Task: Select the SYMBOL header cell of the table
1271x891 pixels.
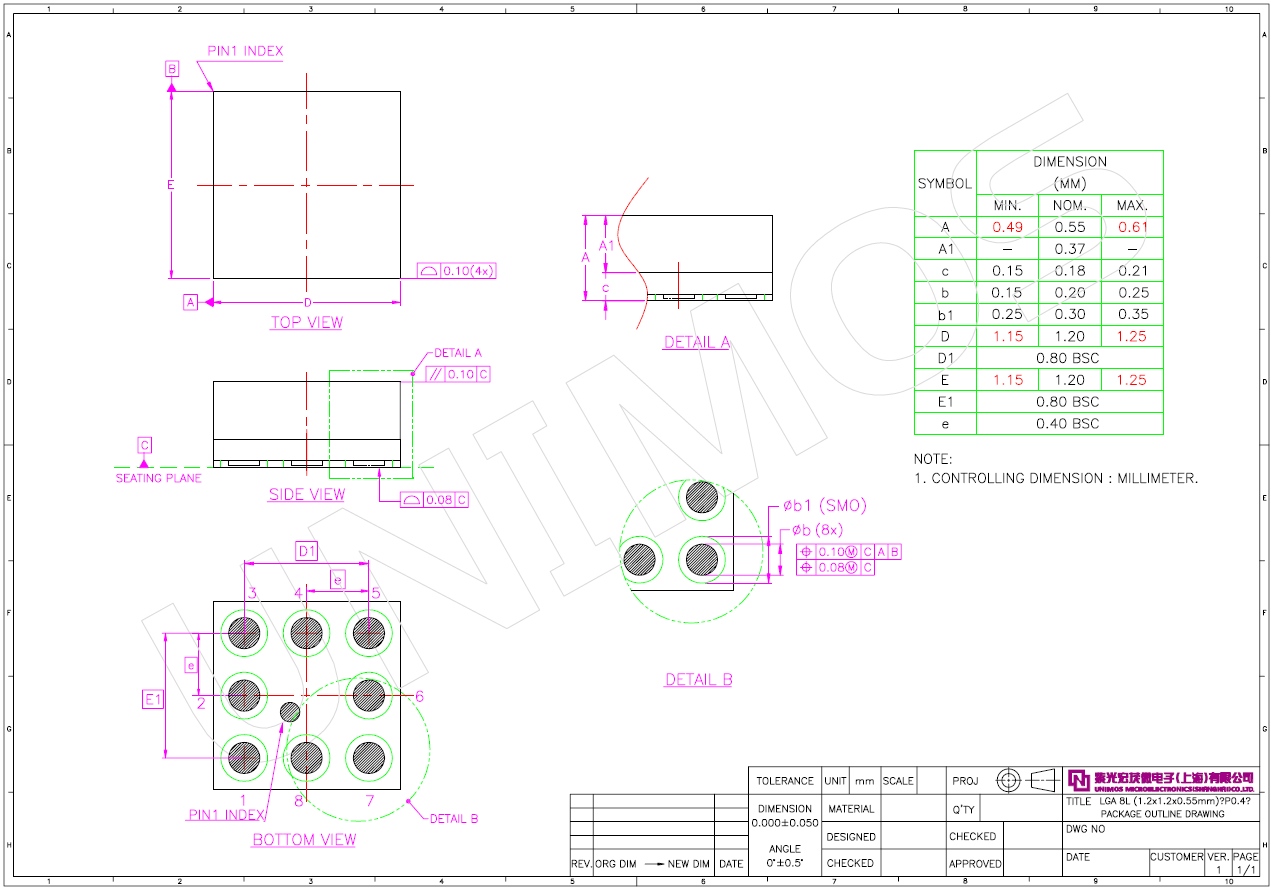Action: (x=945, y=184)
